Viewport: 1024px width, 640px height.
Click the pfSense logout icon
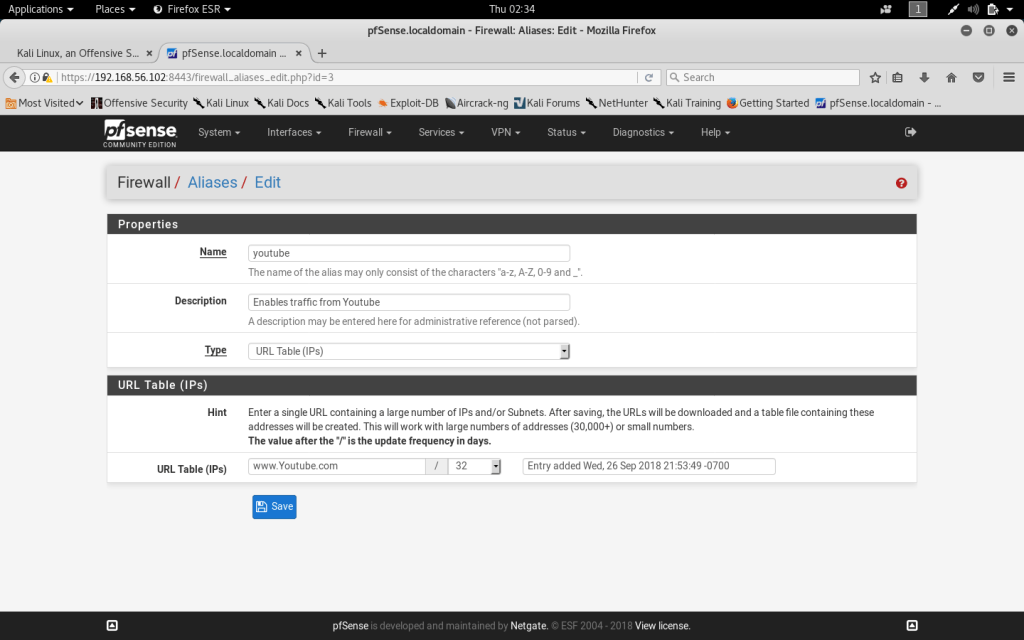910,132
